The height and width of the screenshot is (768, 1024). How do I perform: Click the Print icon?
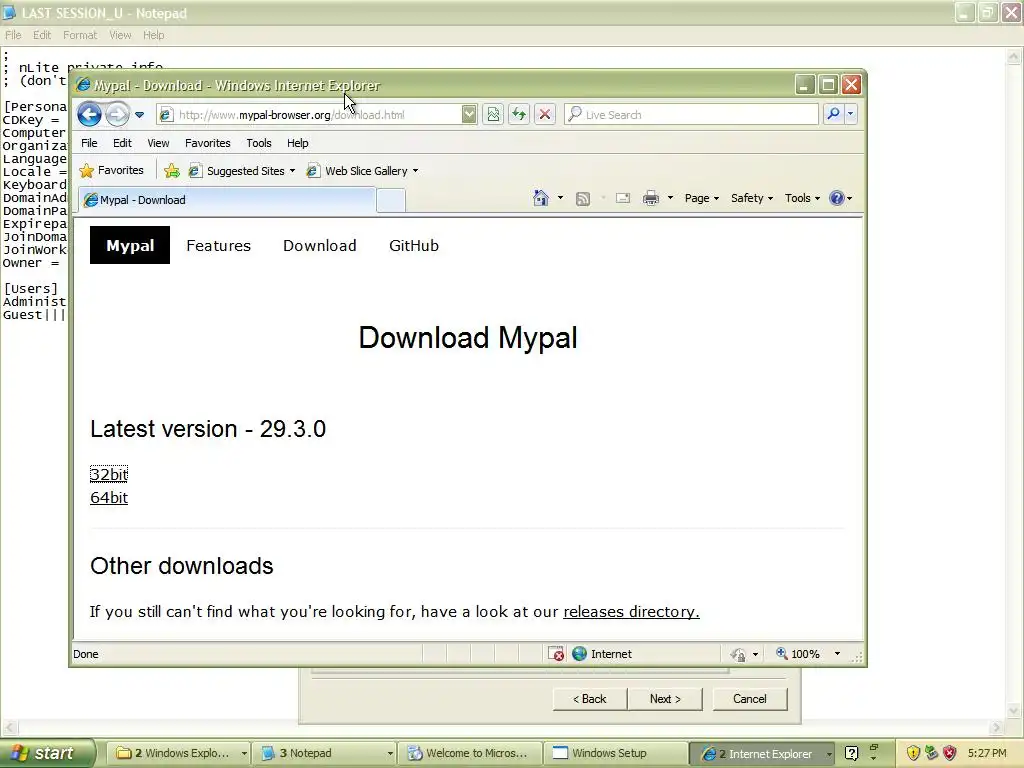650,198
